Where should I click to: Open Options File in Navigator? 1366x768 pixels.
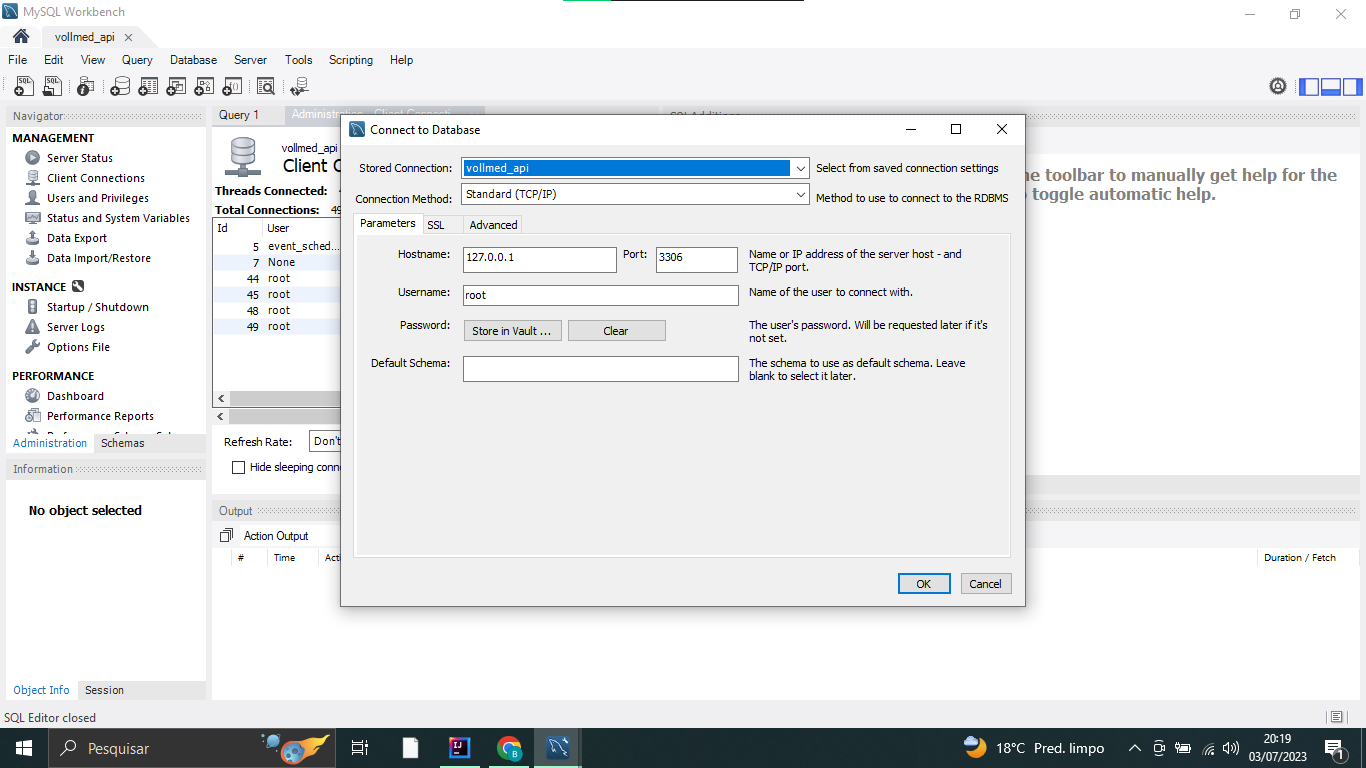point(78,347)
